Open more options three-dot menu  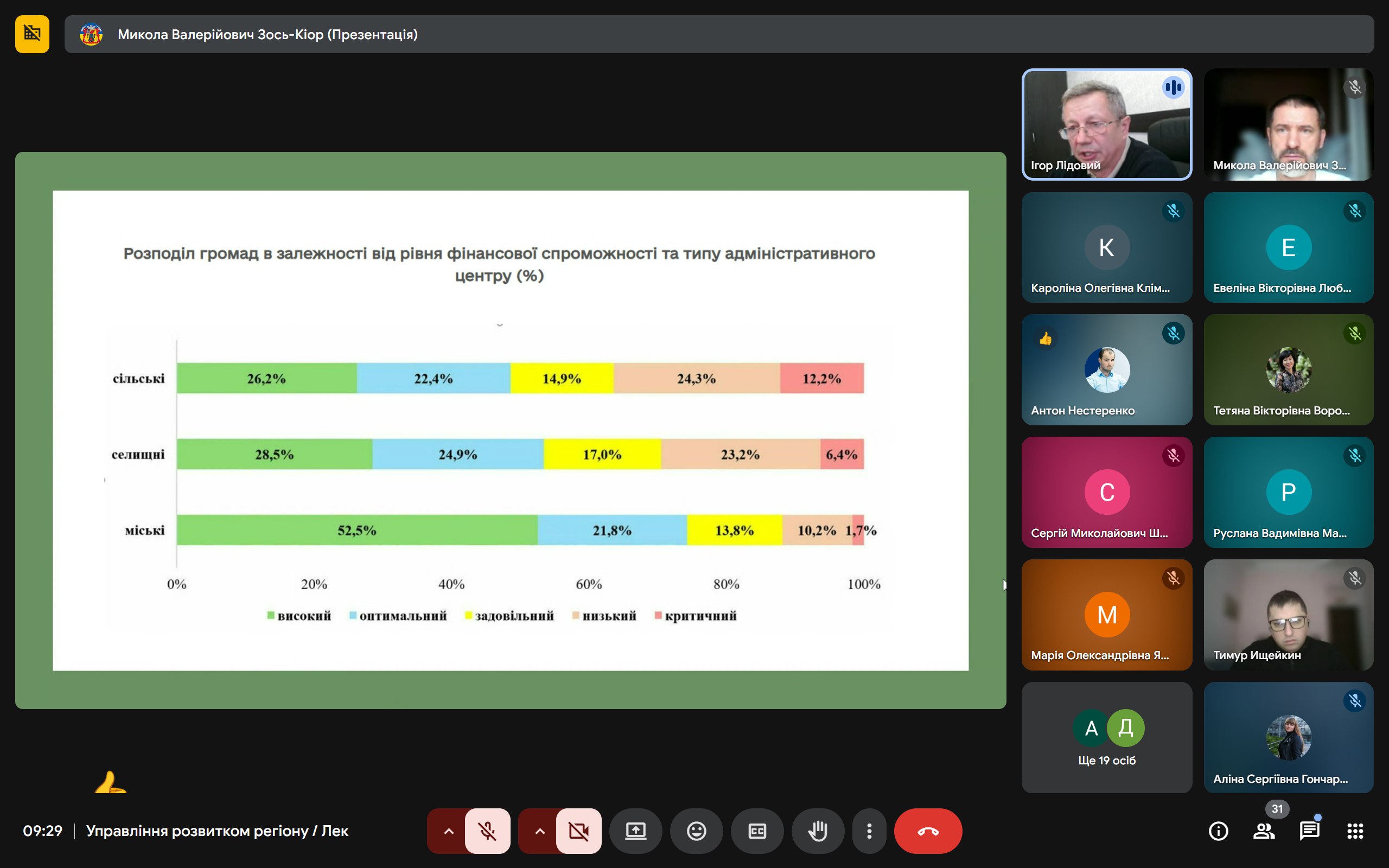(869, 831)
